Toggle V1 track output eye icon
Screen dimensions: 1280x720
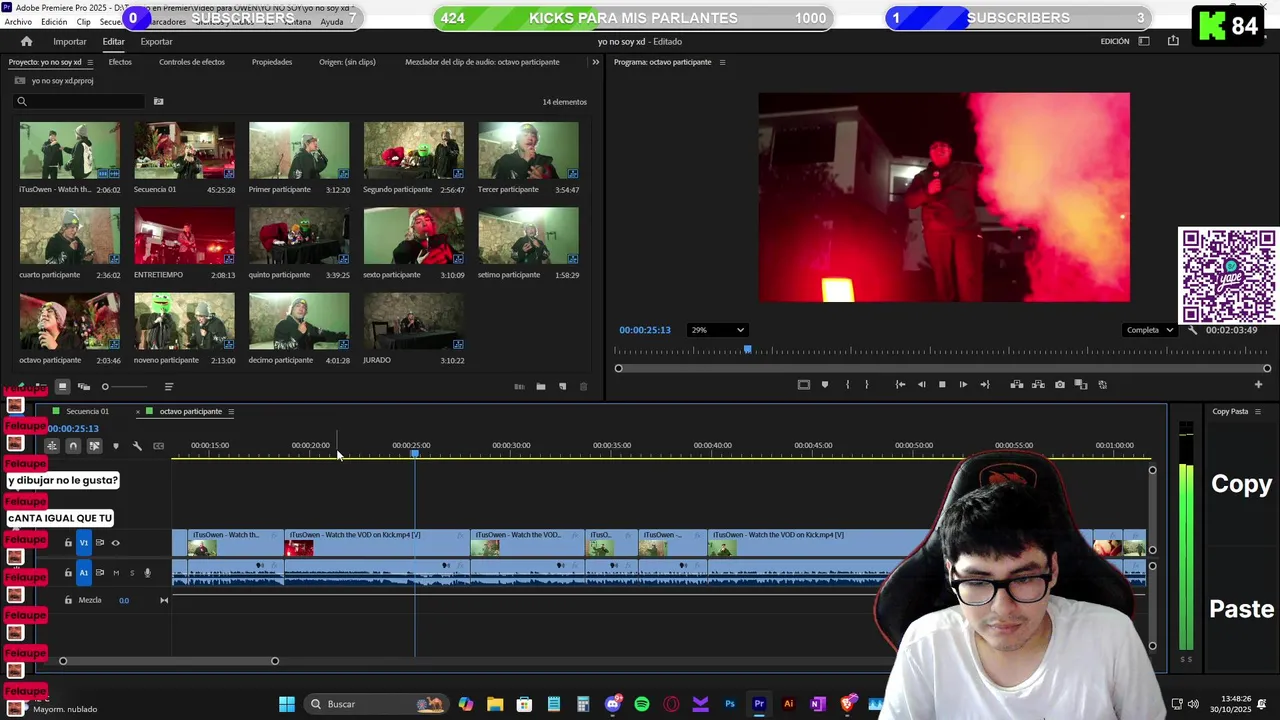[115, 543]
